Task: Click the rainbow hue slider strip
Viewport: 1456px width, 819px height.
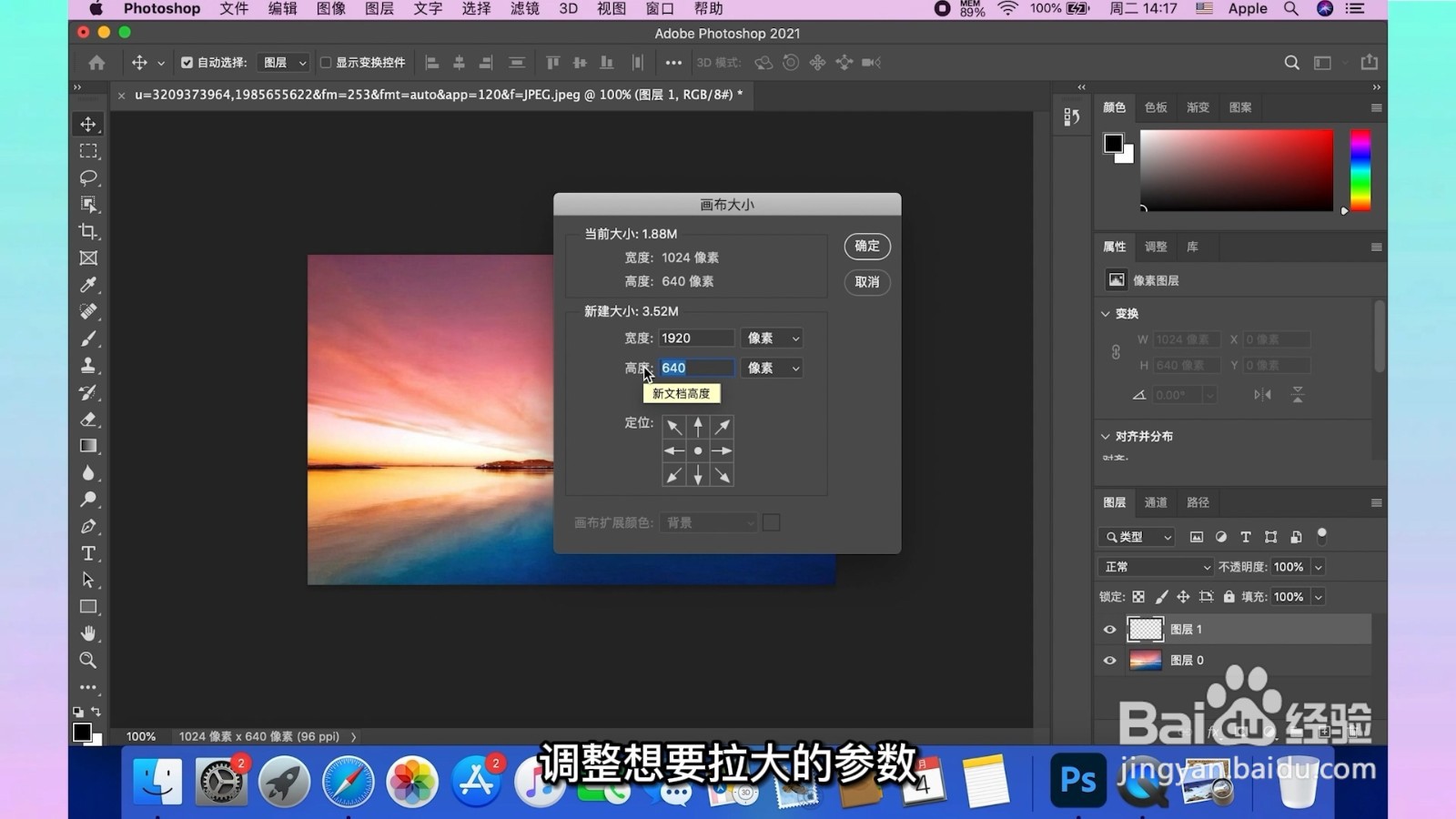Action: [x=1360, y=170]
